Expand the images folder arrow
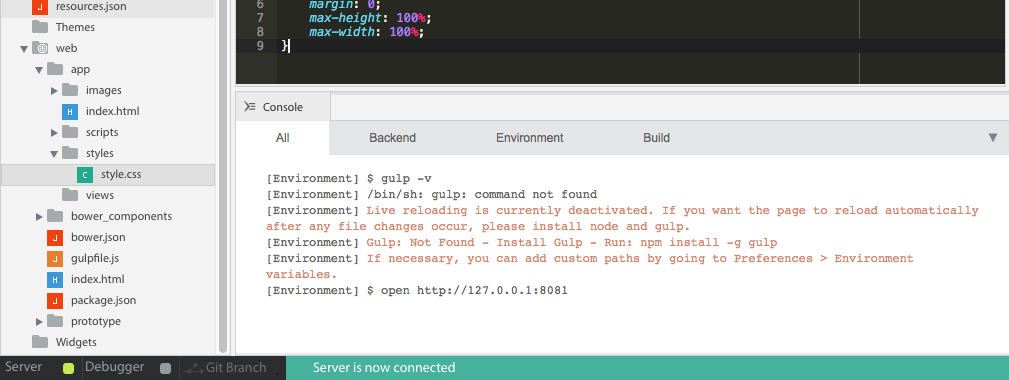 pos(55,91)
